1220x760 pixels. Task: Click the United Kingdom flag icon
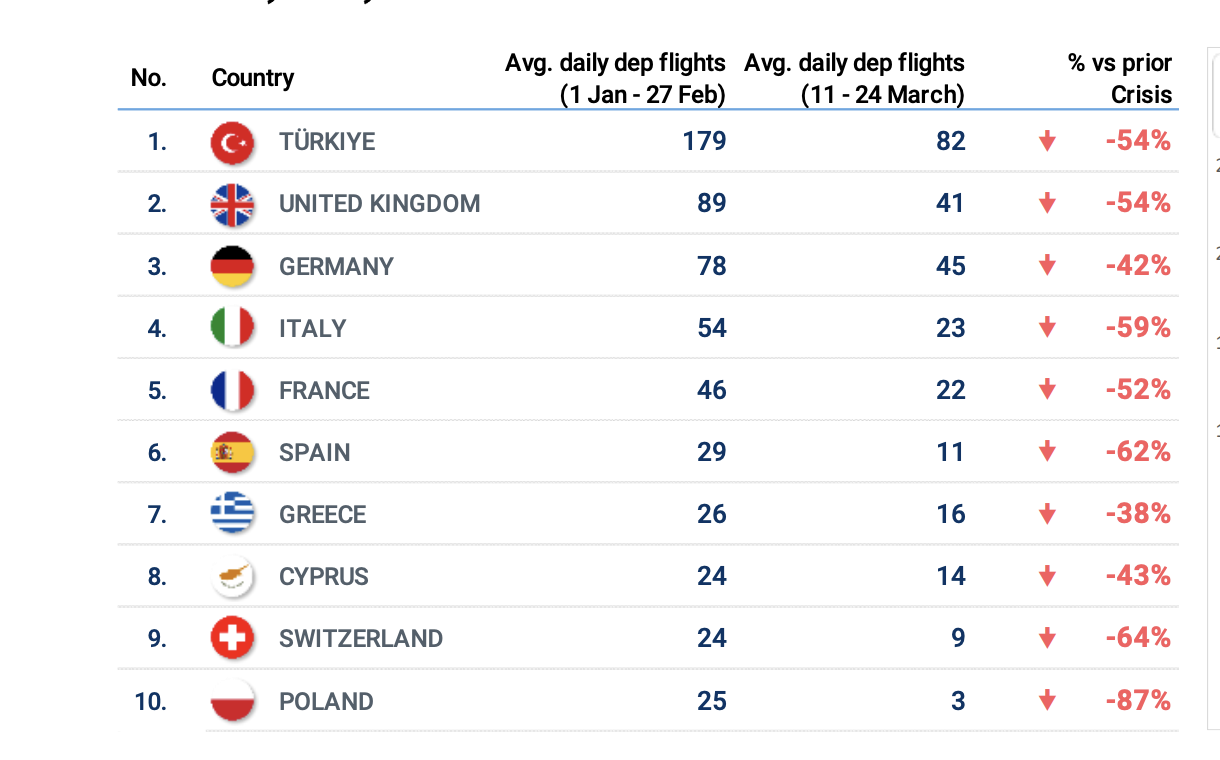click(232, 204)
